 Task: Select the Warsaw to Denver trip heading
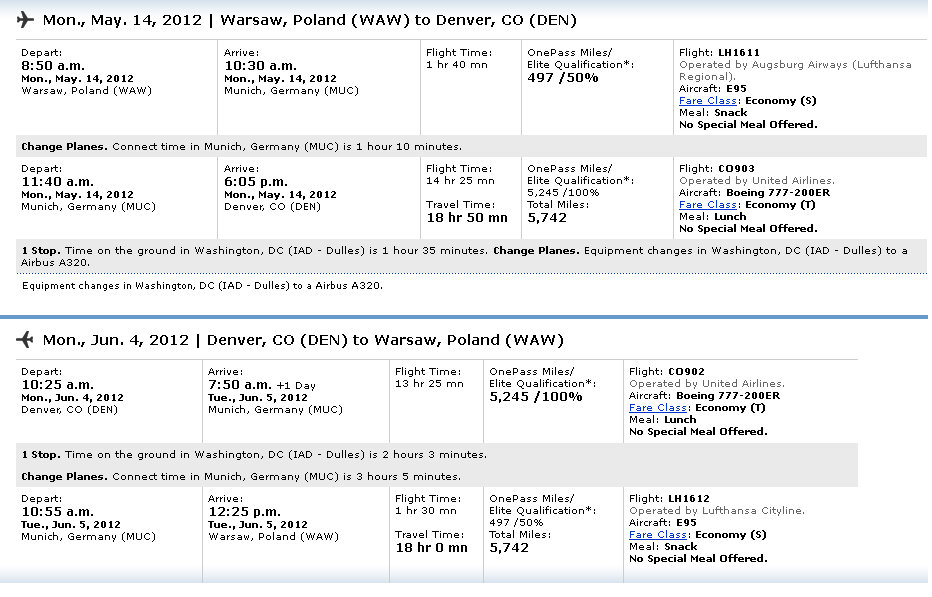[310, 20]
